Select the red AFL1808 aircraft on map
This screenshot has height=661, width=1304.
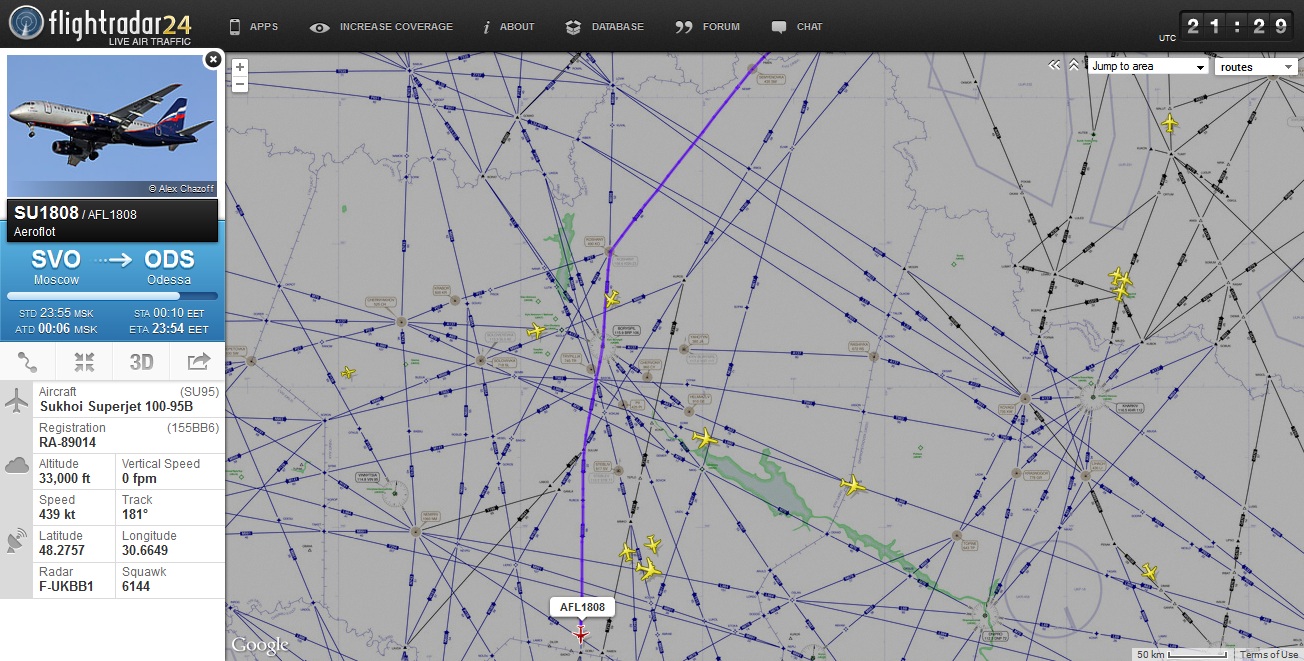(581, 634)
